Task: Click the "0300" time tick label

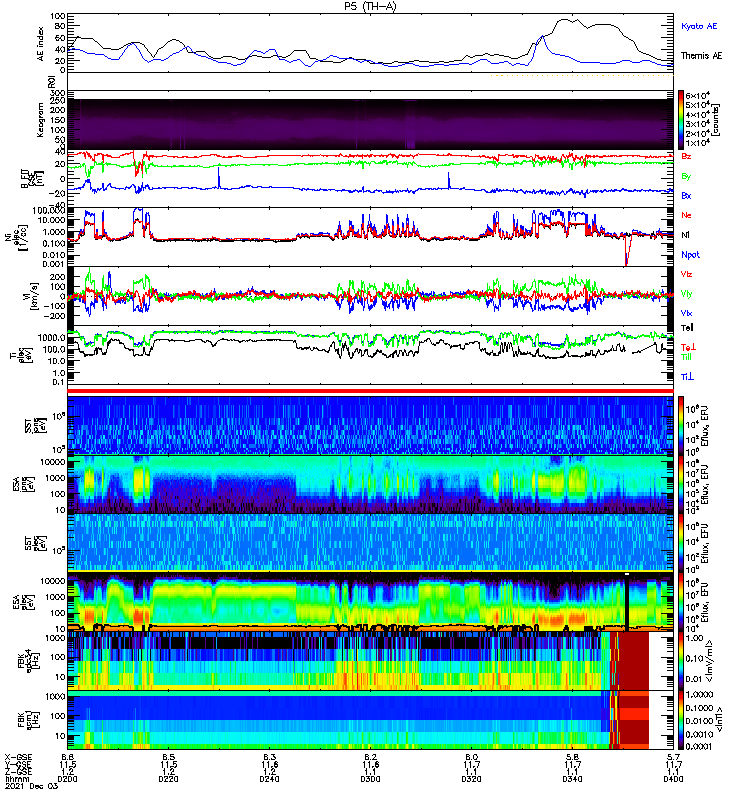Action: pyautogui.click(x=370, y=779)
